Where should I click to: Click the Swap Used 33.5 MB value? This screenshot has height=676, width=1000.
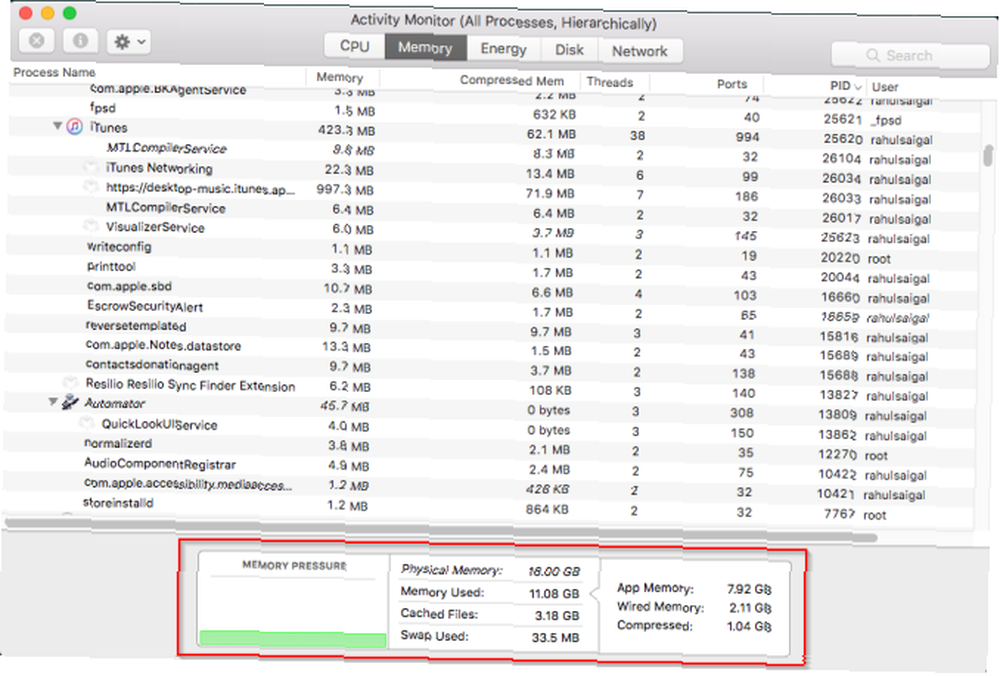[555, 637]
